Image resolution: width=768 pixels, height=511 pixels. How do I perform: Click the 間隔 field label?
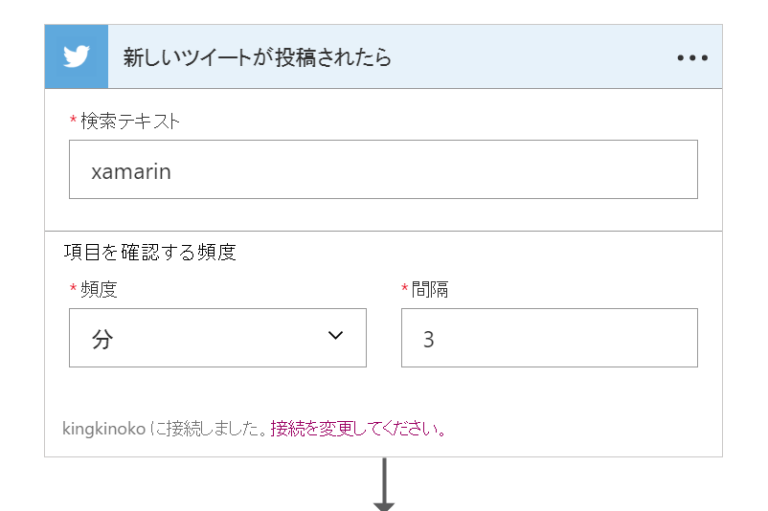tap(428, 290)
